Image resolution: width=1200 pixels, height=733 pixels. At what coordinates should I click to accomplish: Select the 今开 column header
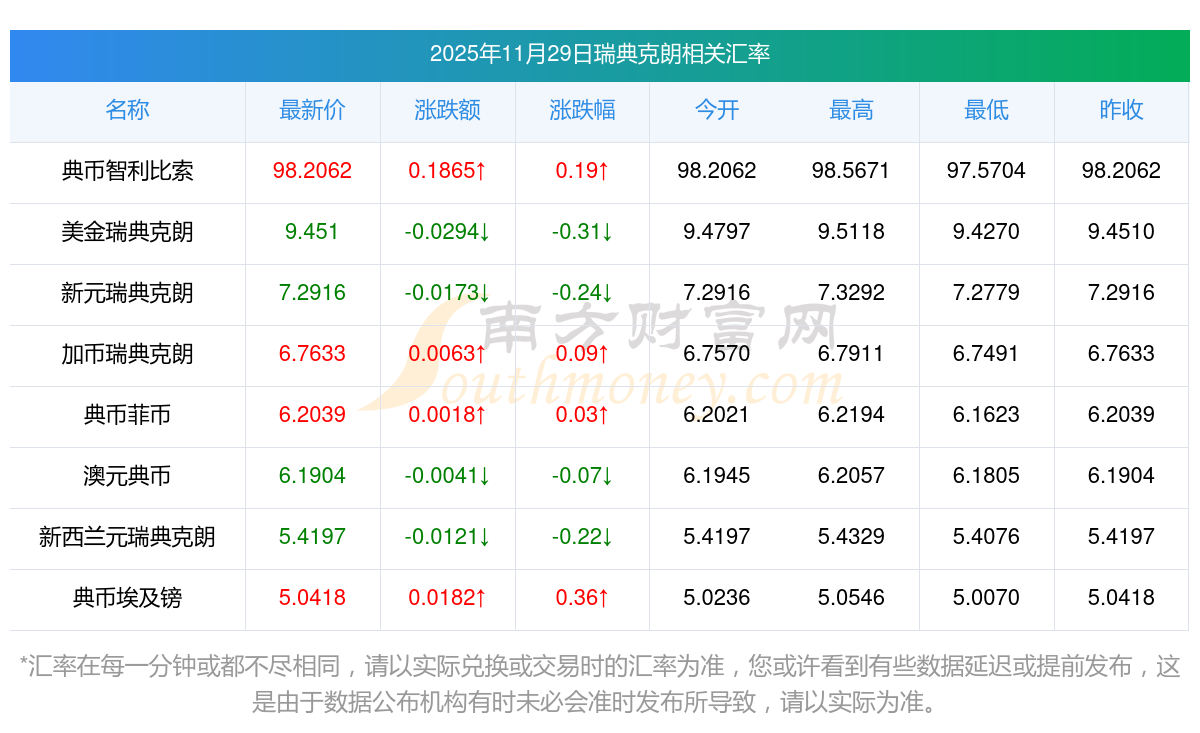pyautogui.click(x=717, y=110)
